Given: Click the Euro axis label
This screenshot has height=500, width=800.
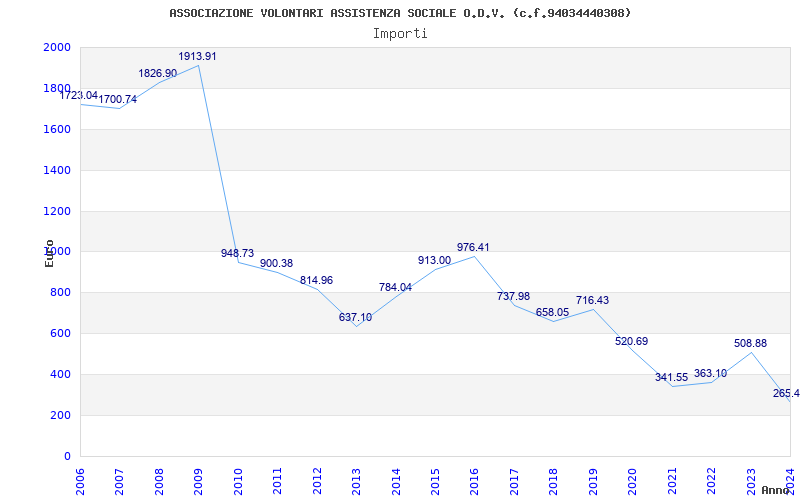Looking at the screenshot, I should [49, 254].
